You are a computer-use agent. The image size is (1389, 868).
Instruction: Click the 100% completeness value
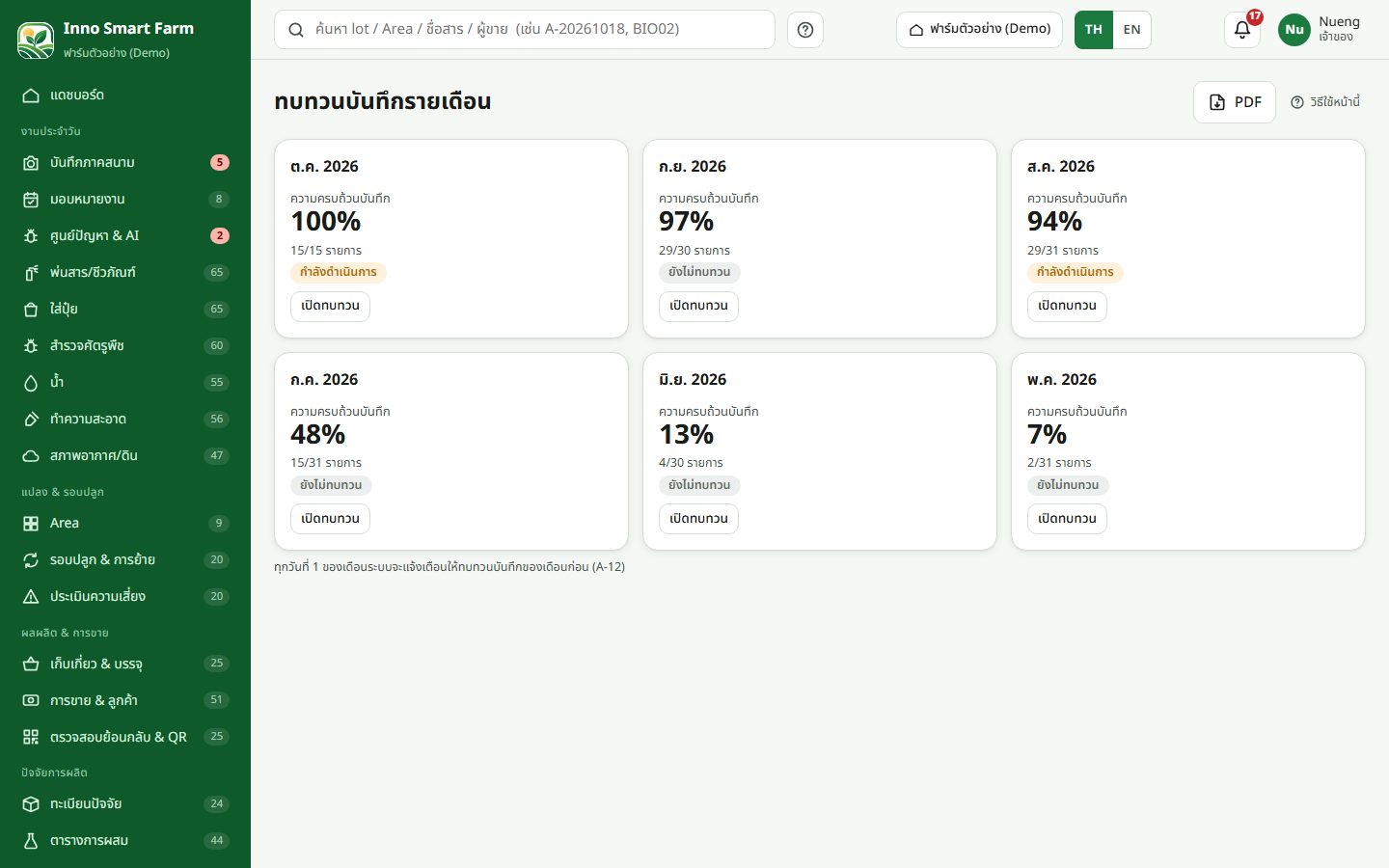click(x=326, y=222)
